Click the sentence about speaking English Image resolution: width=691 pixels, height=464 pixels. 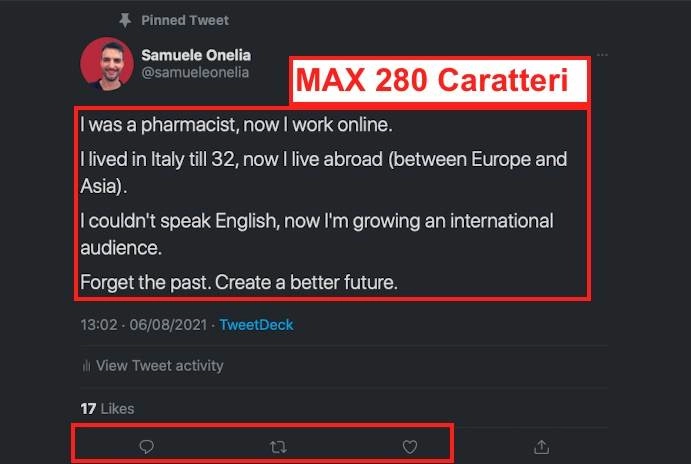click(317, 231)
